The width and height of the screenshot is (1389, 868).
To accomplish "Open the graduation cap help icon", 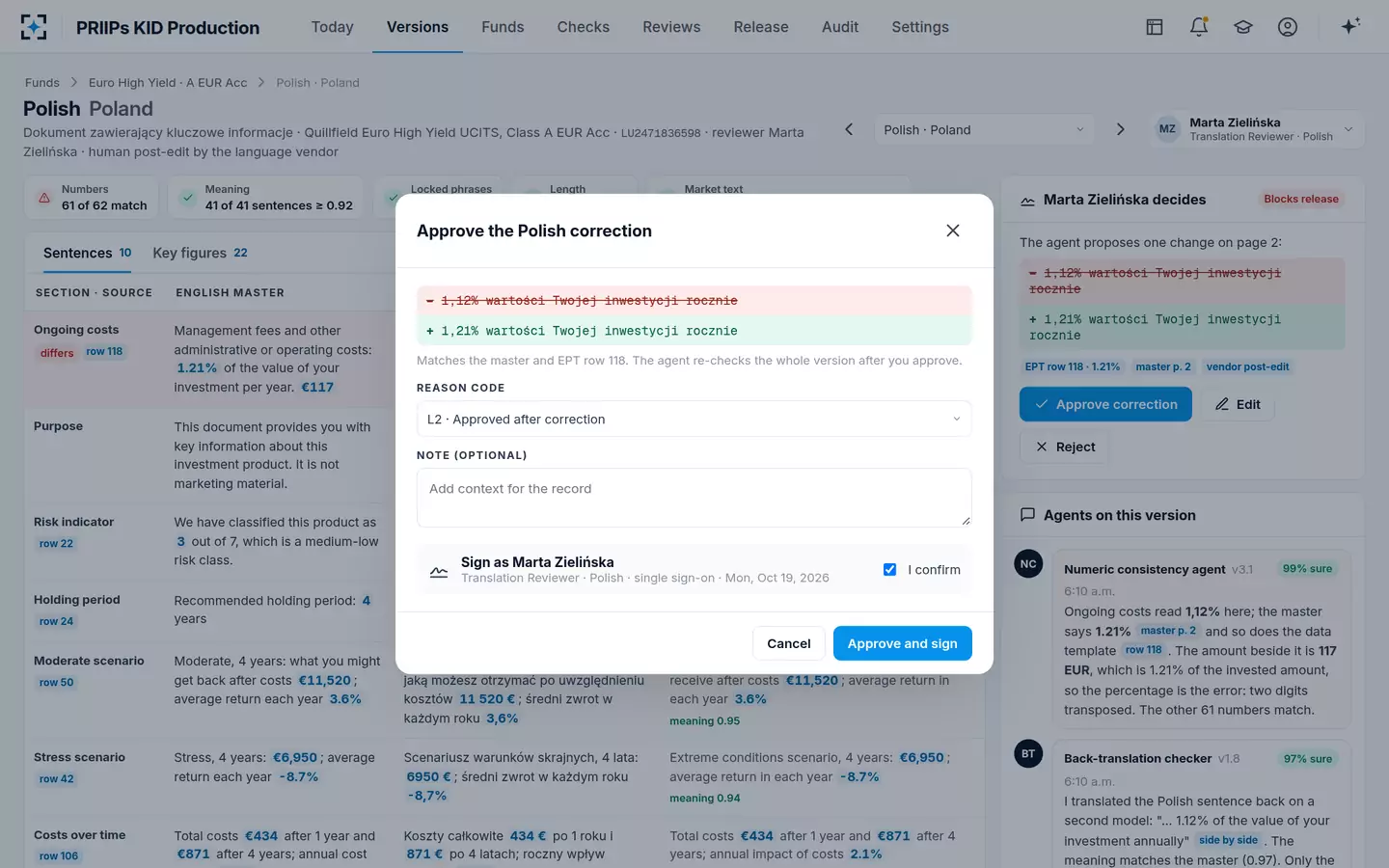I will [1243, 27].
